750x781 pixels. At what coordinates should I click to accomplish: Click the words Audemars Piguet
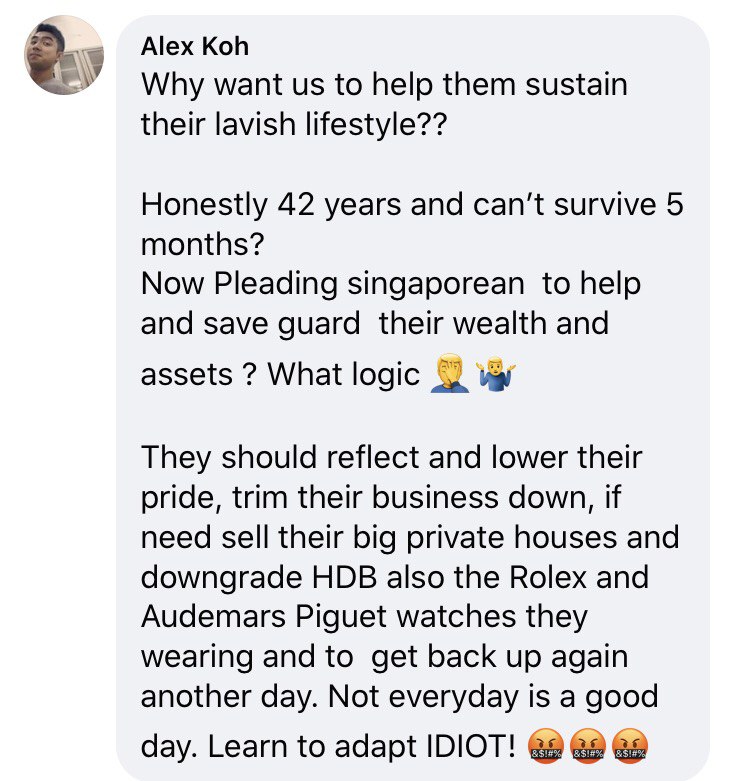coord(264,617)
